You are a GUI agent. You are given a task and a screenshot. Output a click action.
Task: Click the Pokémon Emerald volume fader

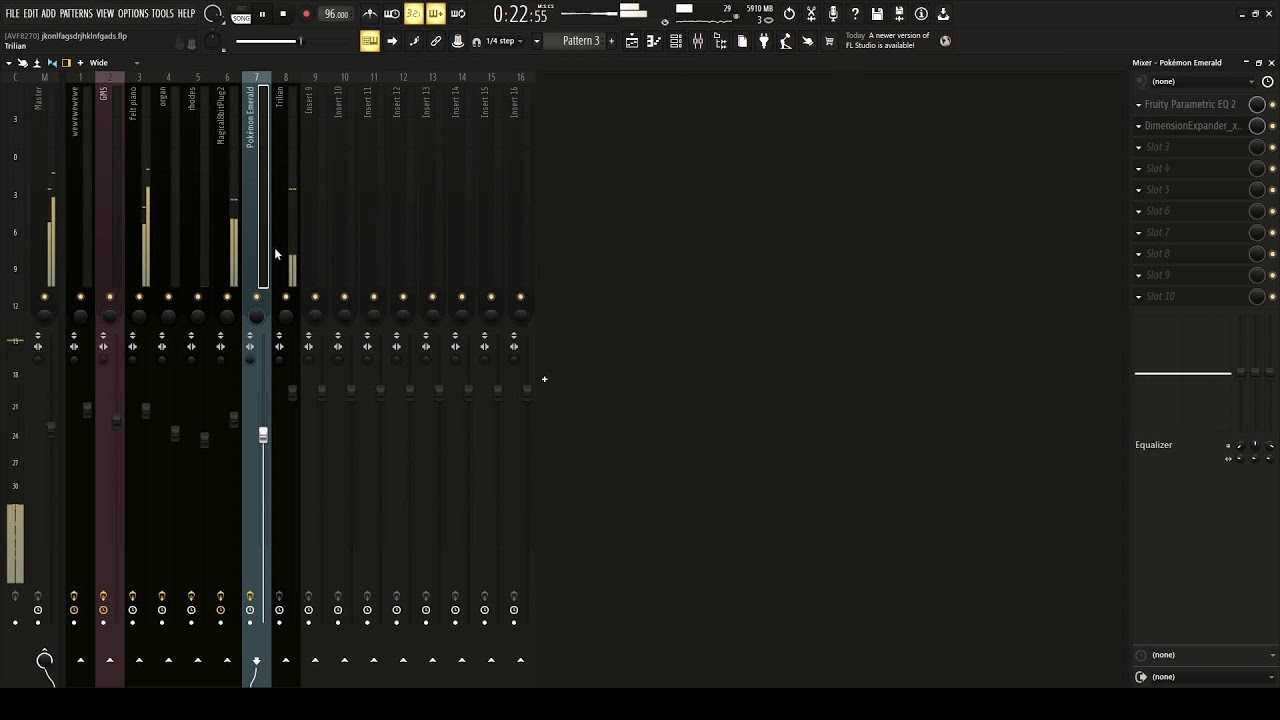263,435
